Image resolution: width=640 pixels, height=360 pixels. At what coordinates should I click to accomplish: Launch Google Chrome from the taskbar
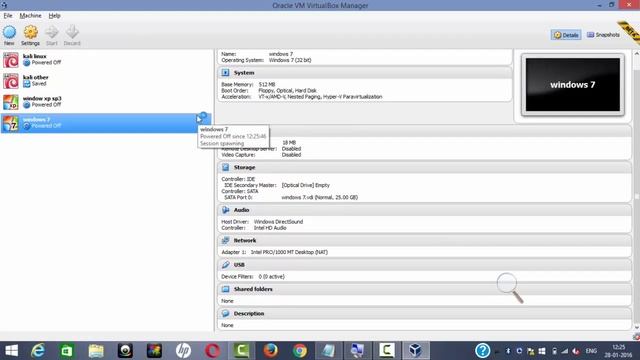[x=300, y=351]
